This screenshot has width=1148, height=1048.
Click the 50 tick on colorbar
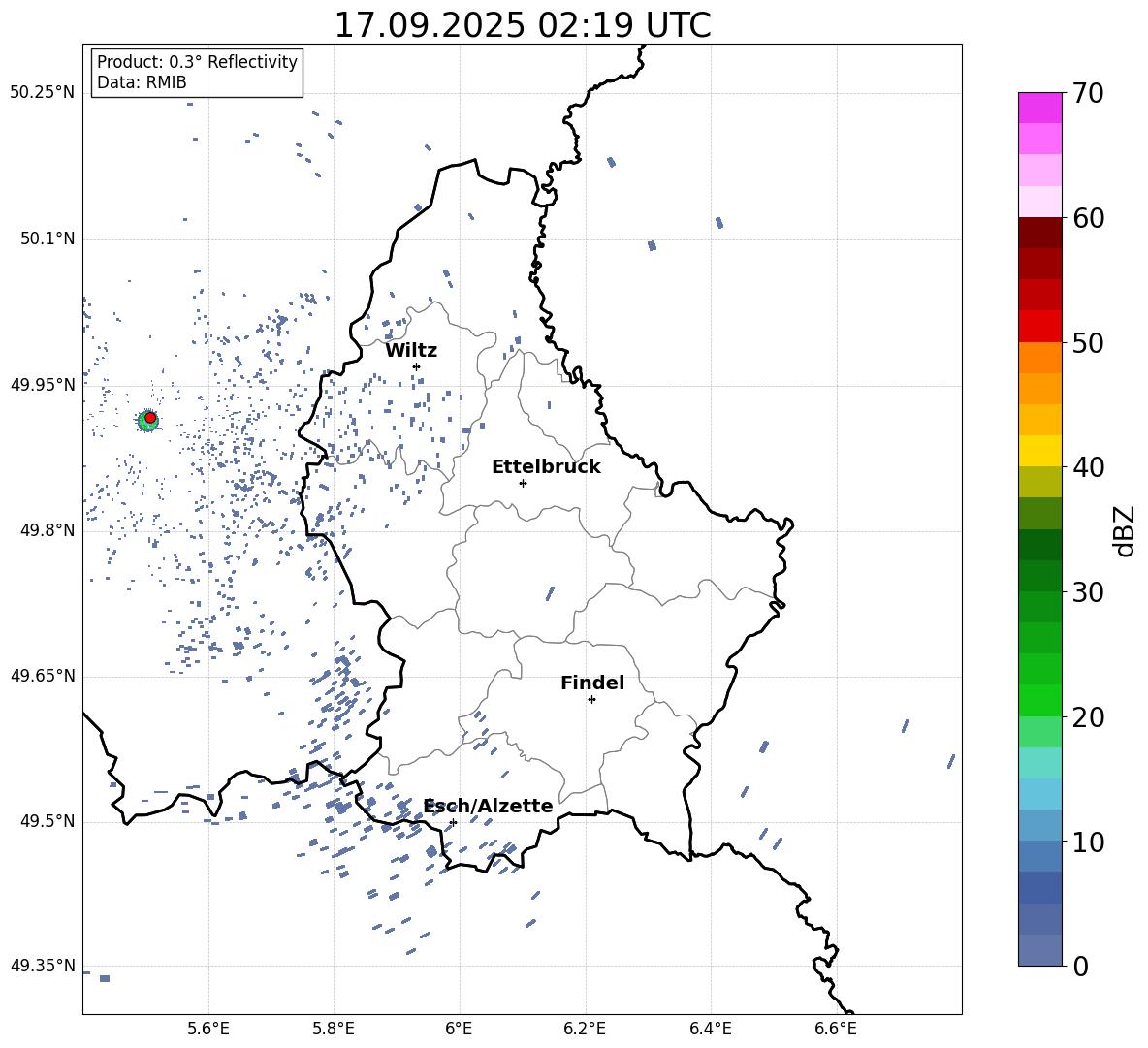point(1088,342)
